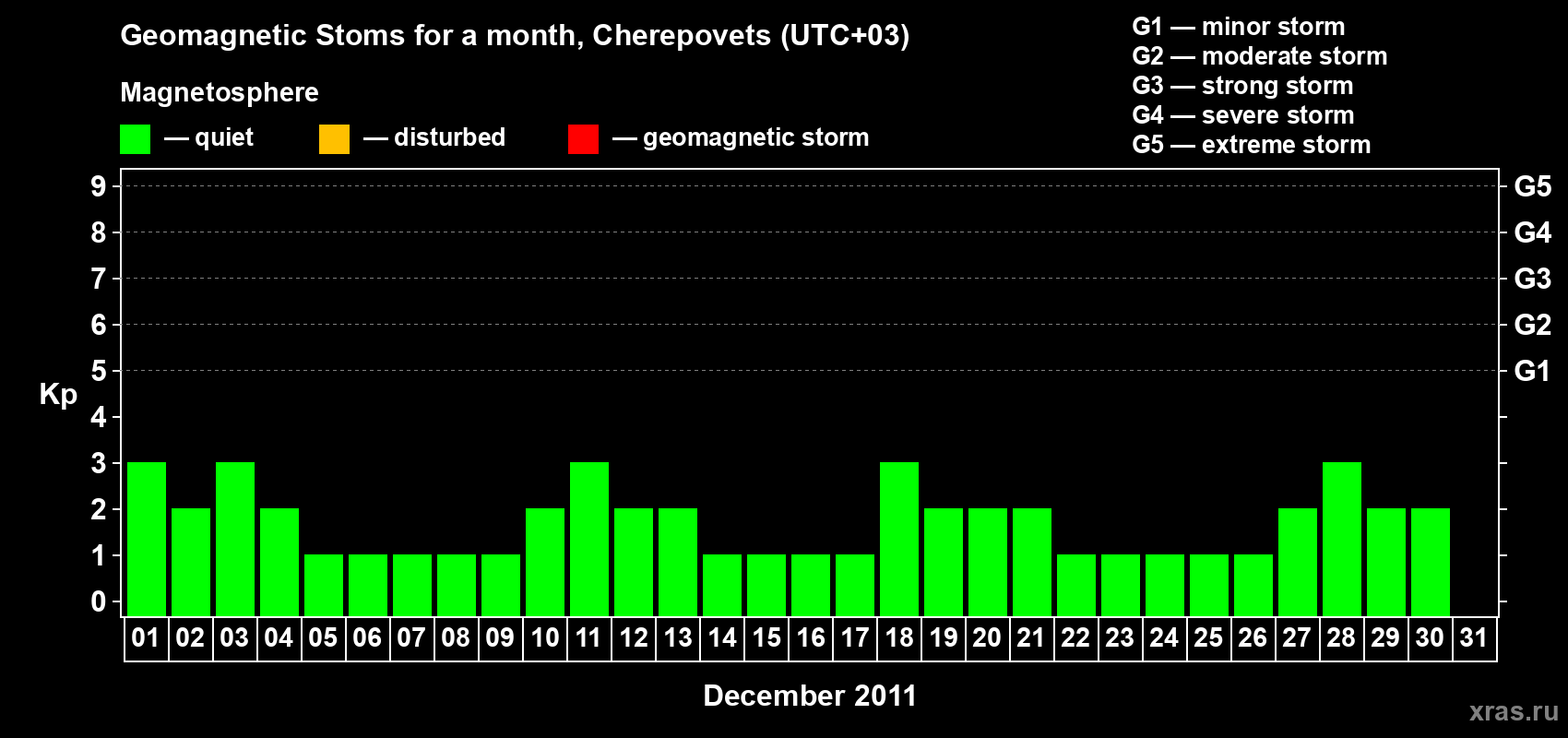Click the bar for day 01
Screen dimensions: 1568x738
click(147, 539)
